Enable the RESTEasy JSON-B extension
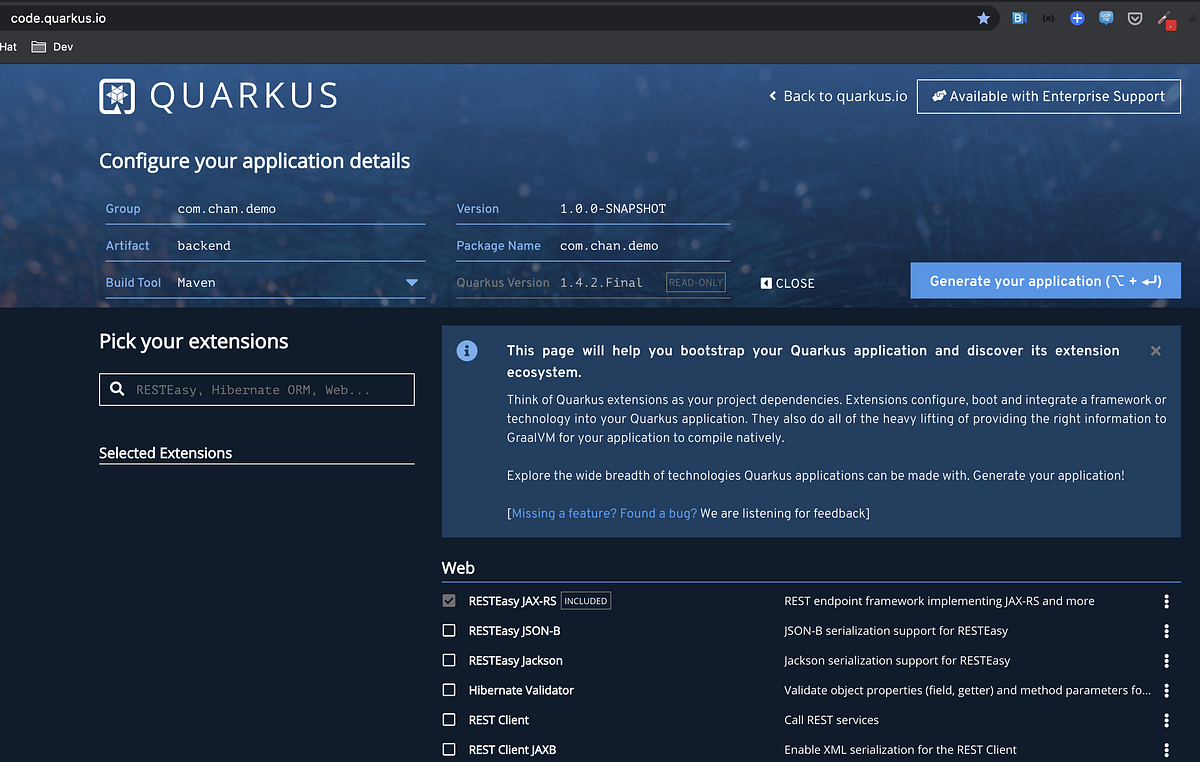The image size is (1200, 762). point(448,631)
